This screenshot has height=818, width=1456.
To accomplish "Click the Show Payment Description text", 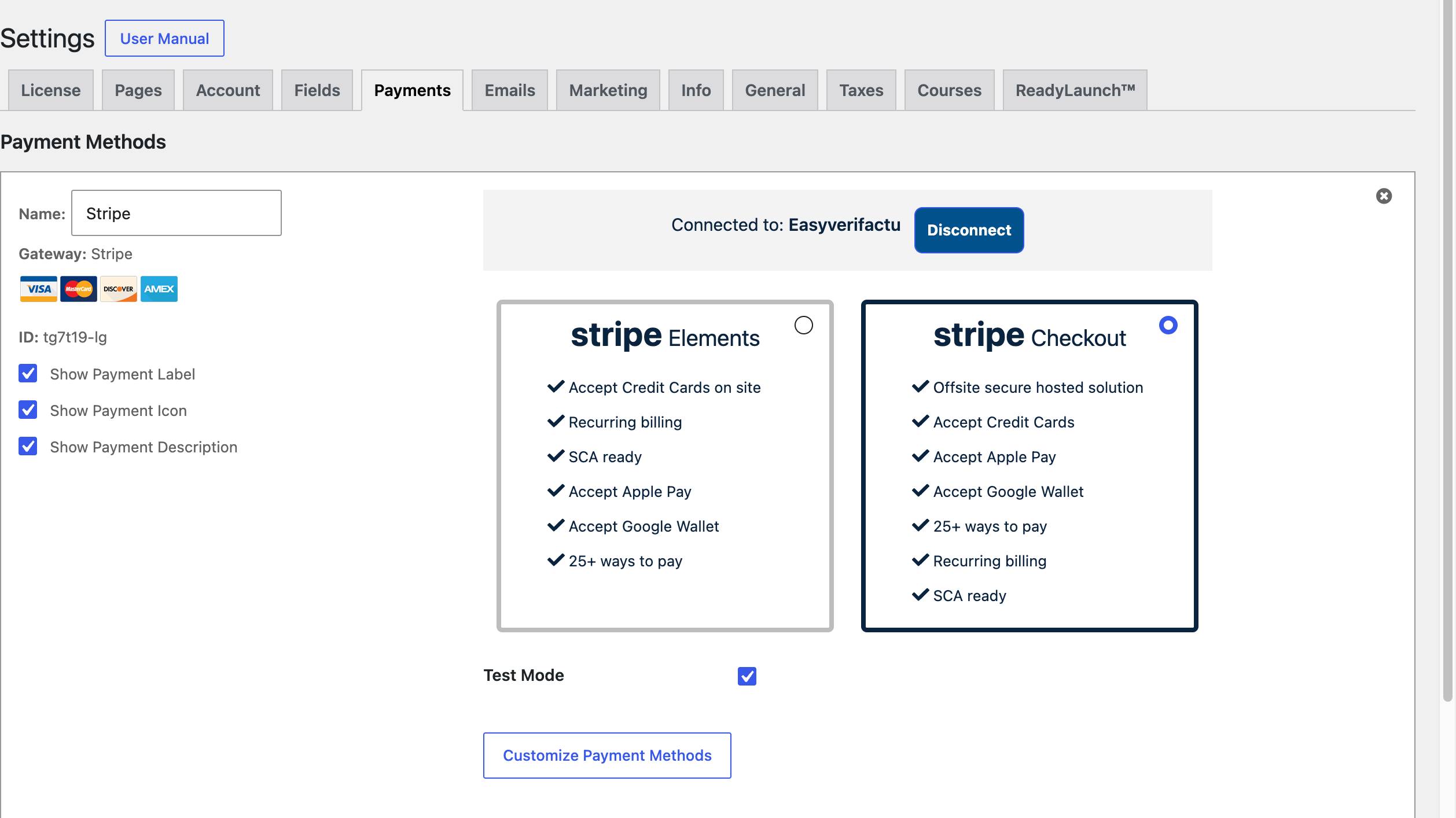I will (144, 447).
